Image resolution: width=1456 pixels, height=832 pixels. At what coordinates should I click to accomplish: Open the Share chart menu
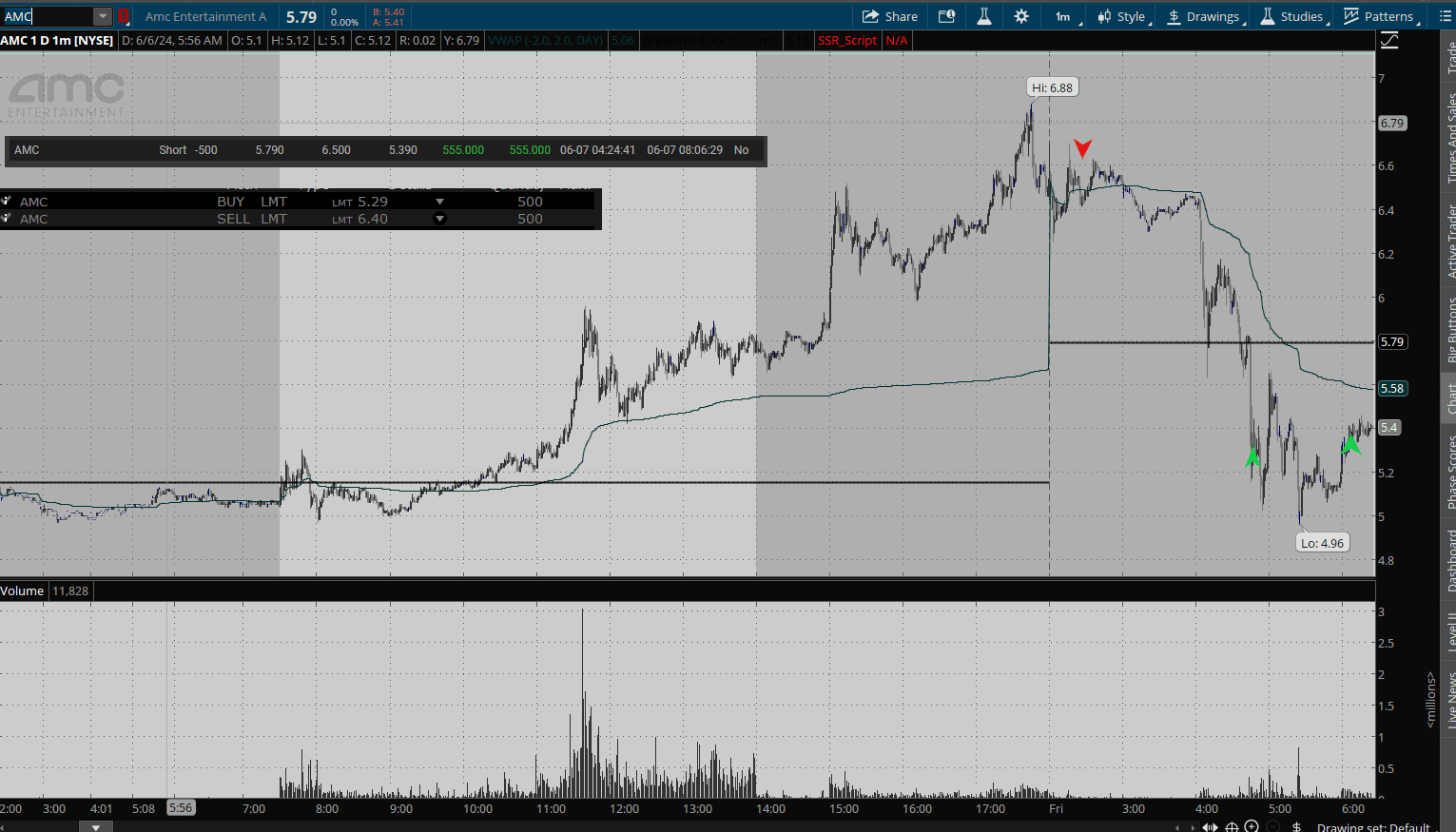coord(889,16)
